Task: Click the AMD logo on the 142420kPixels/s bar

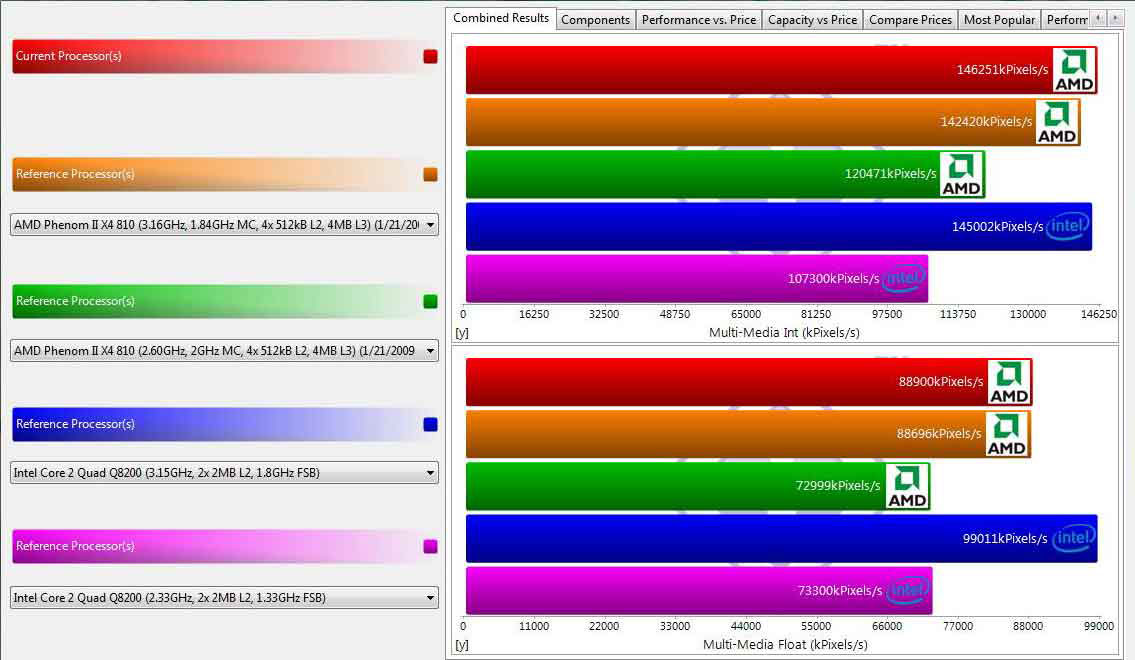Action: 1058,122
